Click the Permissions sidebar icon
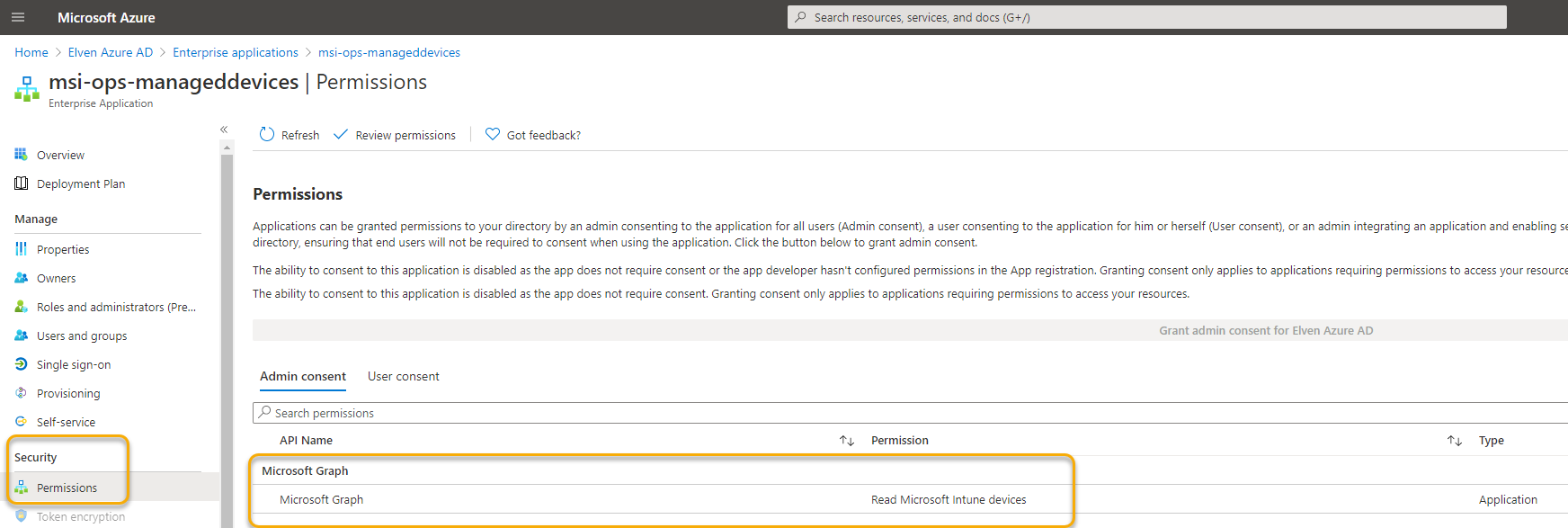 point(21,487)
